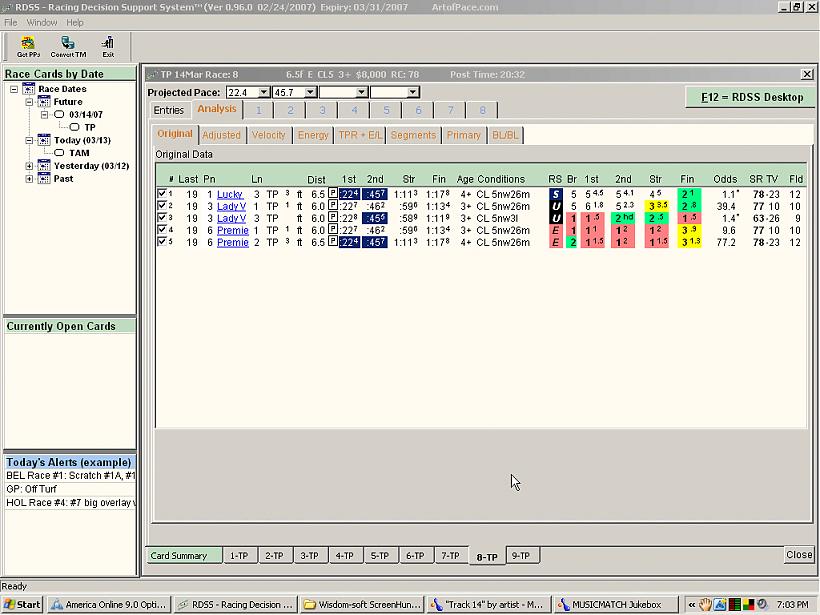Open the File menu
The image size is (820, 615).
[10, 22]
